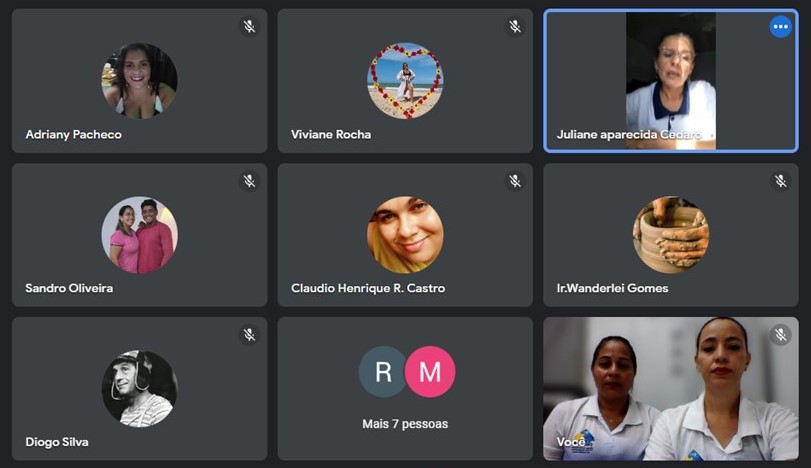Click muted mic icon on Ir.Wanderlei Gomes tile
This screenshot has width=811, height=468.
point(780,181)
